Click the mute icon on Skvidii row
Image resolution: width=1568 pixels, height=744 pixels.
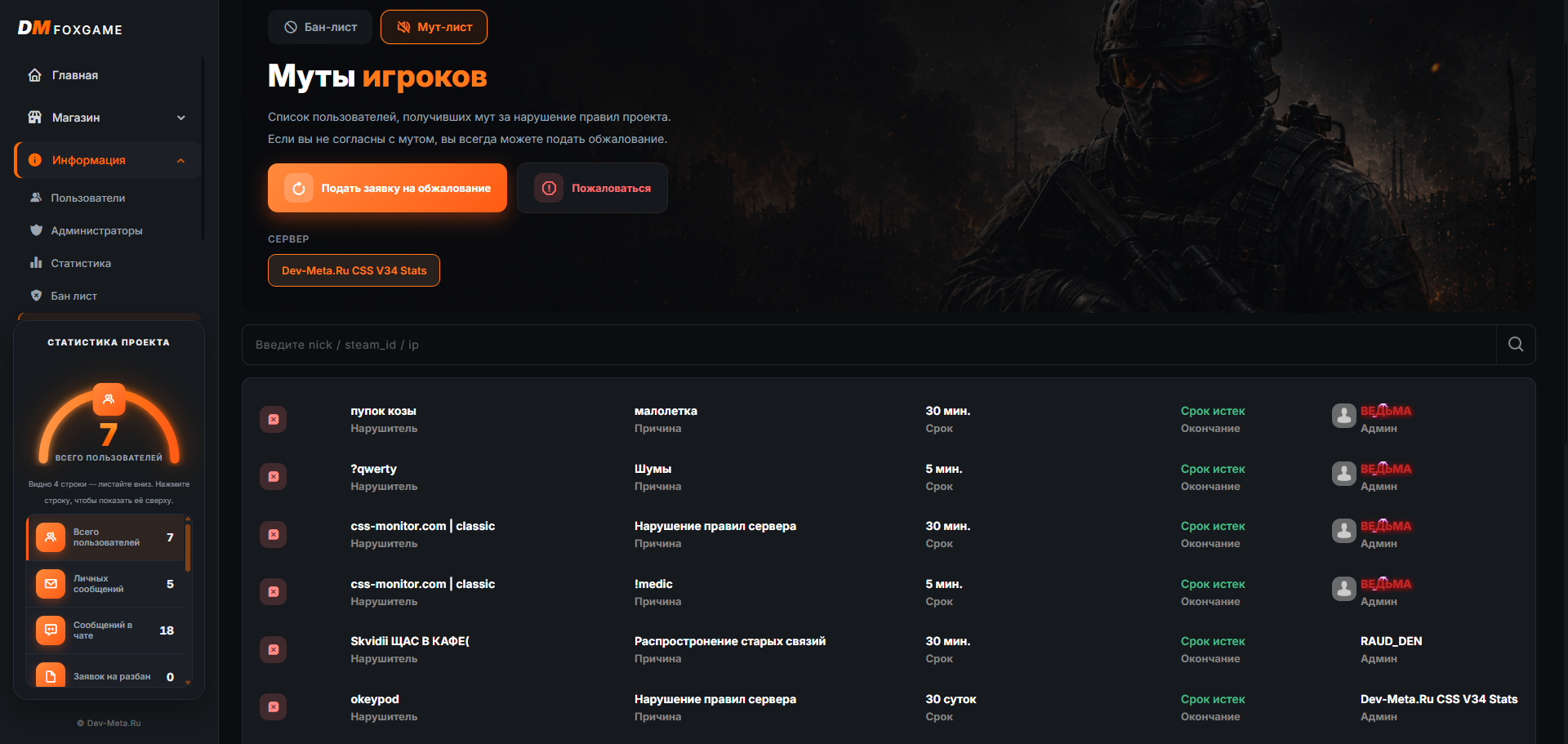pos(274,650)
